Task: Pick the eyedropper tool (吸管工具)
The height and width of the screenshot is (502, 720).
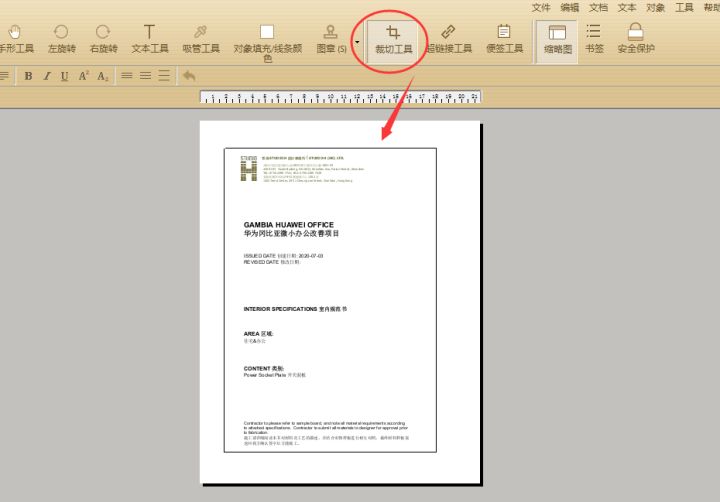Action: (201, 39)
